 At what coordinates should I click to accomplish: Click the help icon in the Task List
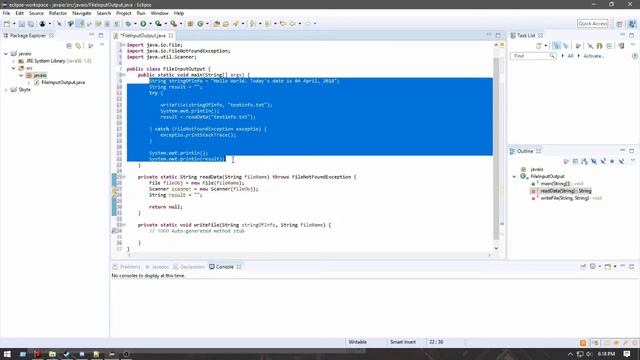coord(635,56)
